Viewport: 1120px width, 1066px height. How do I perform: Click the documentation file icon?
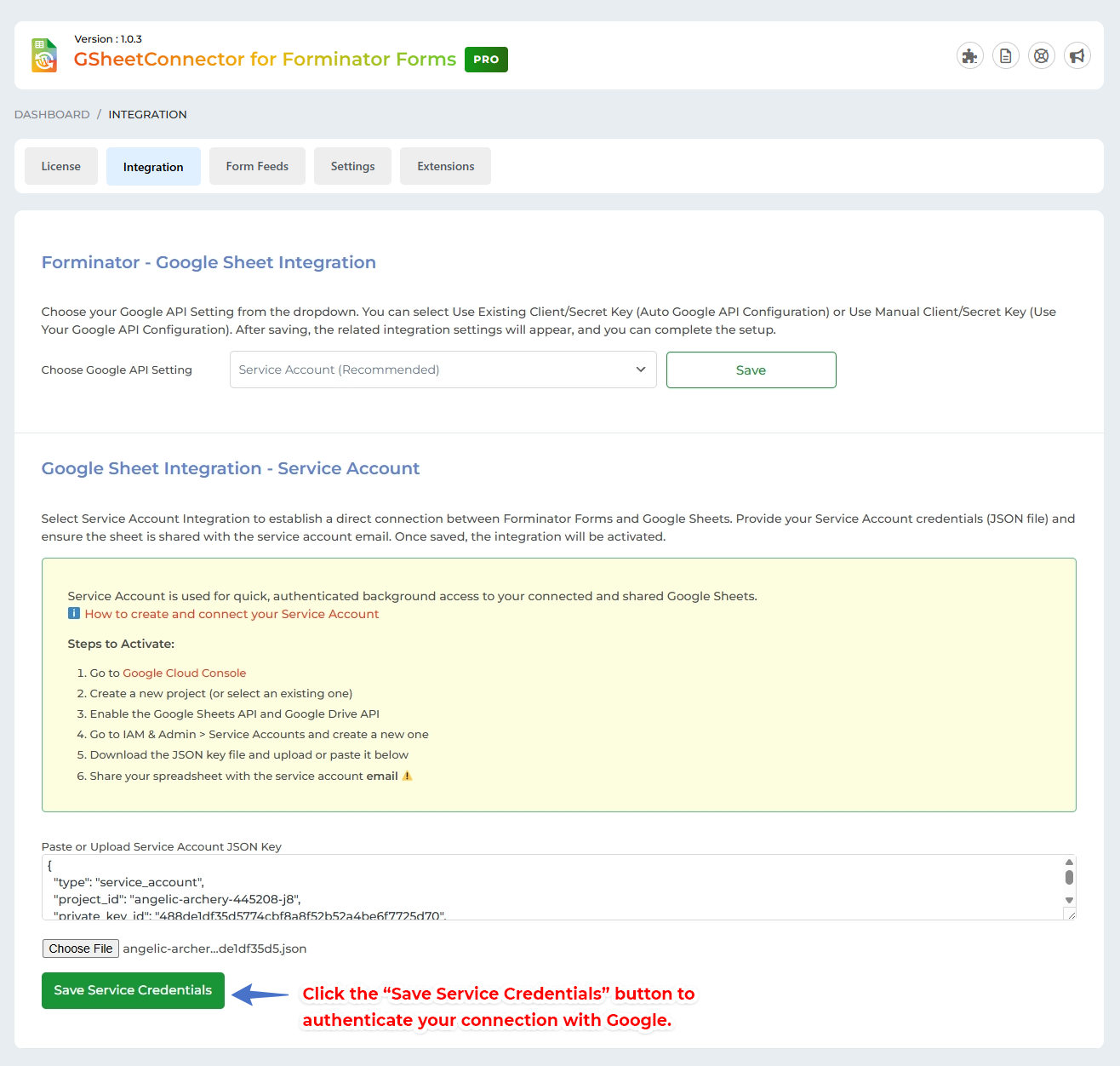click(x=1005, y=54)
